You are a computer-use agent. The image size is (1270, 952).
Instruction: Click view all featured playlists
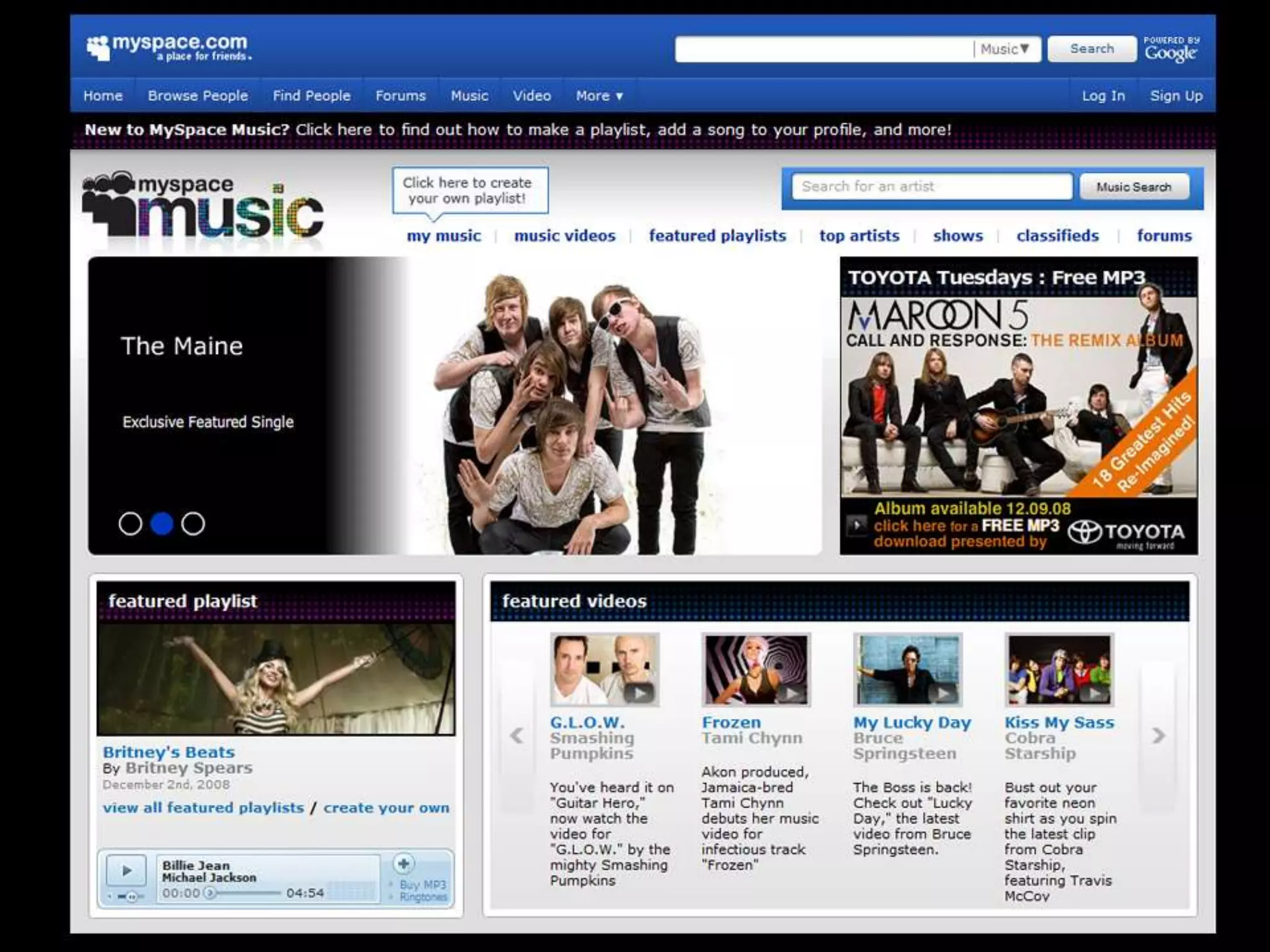[203, 808]
